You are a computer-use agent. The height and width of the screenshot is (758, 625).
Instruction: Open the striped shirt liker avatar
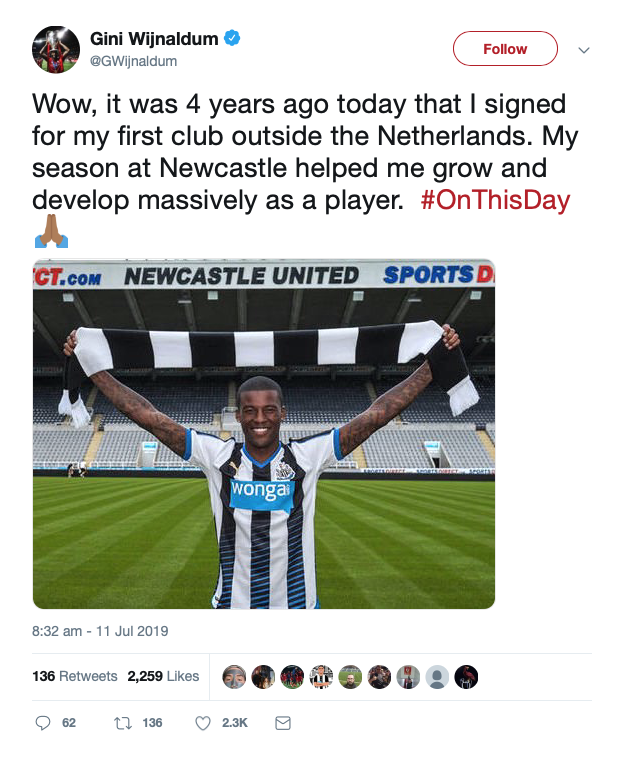click(321, 677)
